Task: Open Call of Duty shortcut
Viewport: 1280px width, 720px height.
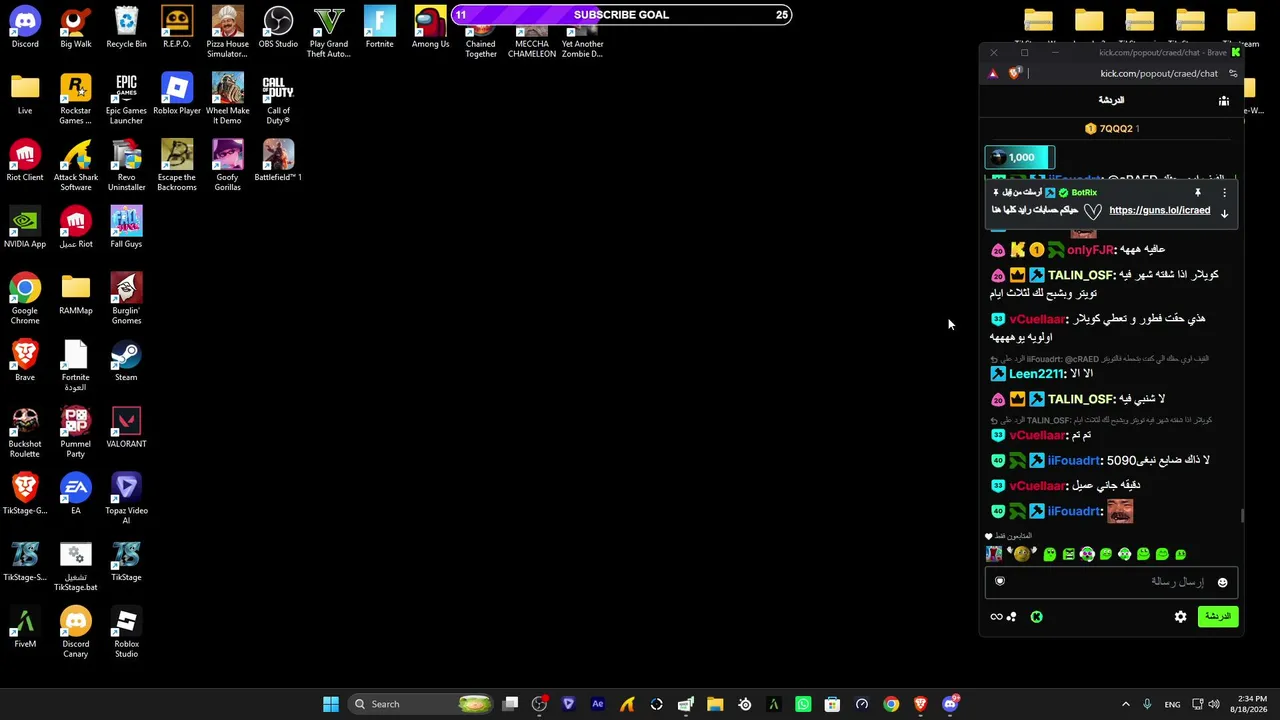Action: [278, 98]
